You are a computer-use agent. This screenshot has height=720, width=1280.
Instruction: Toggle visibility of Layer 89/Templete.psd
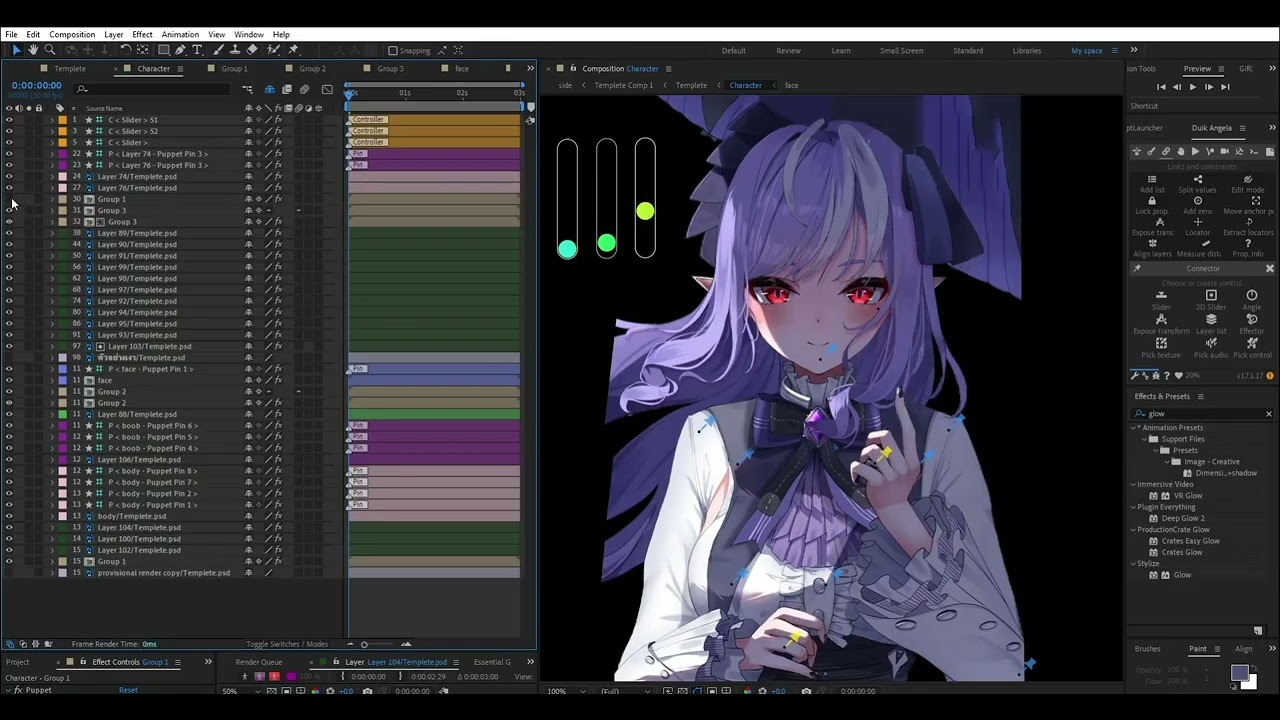9,233
